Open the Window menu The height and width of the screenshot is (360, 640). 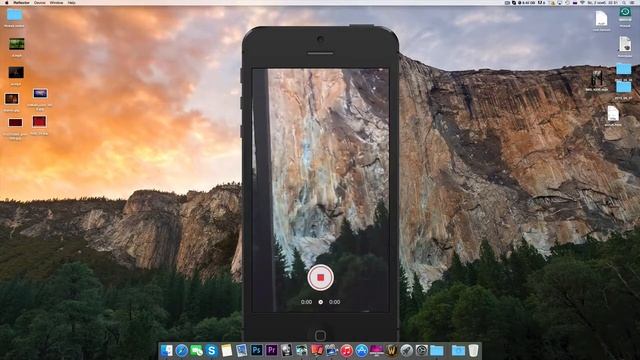tap(56, 2)
